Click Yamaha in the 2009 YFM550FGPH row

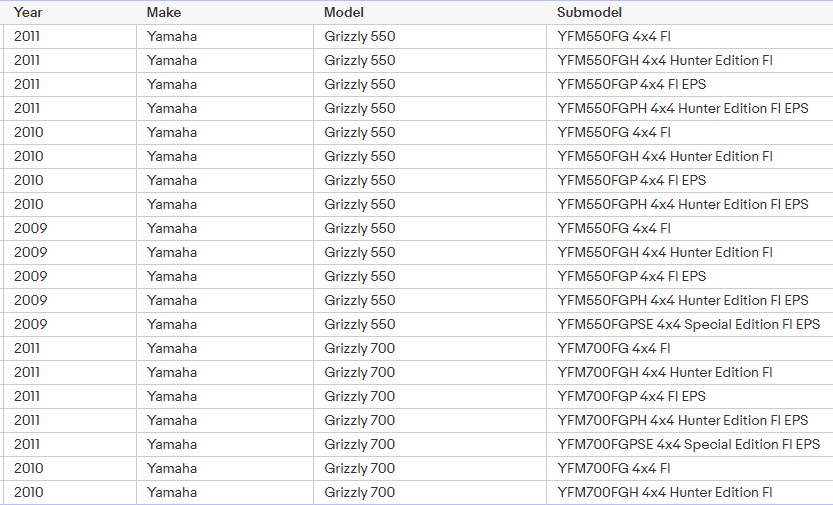pos(172,300)
